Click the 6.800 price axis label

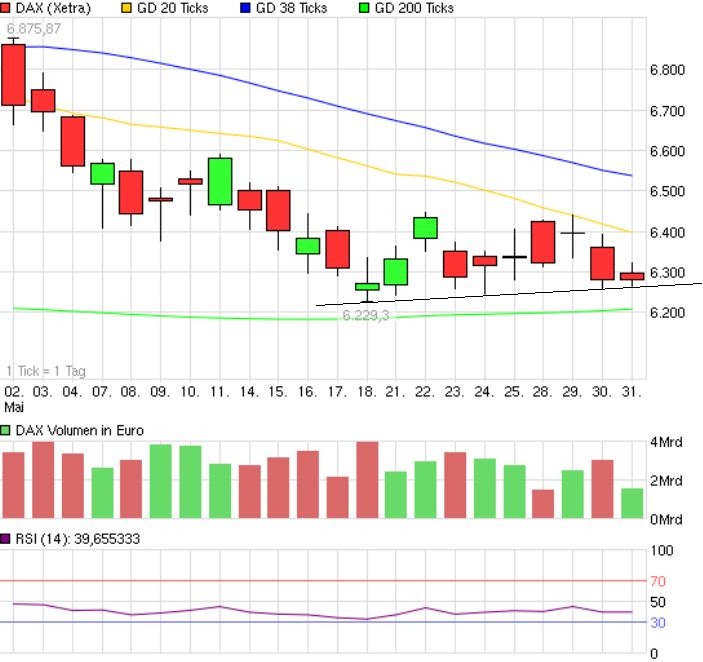pyautogui.click(x=668, y=70)
